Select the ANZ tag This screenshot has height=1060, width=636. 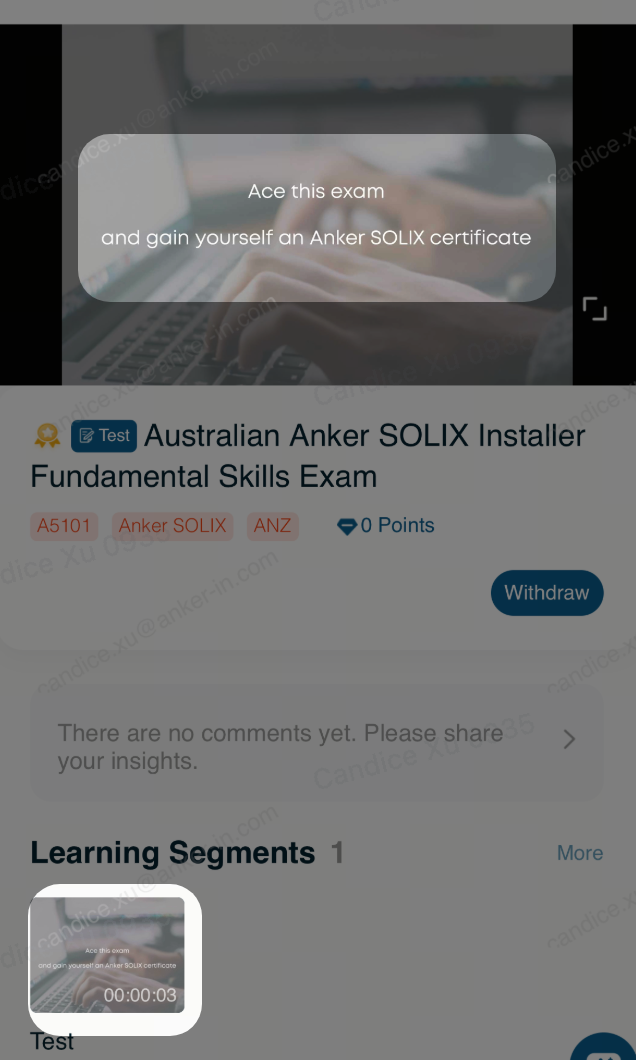click(x=272, y=526)
